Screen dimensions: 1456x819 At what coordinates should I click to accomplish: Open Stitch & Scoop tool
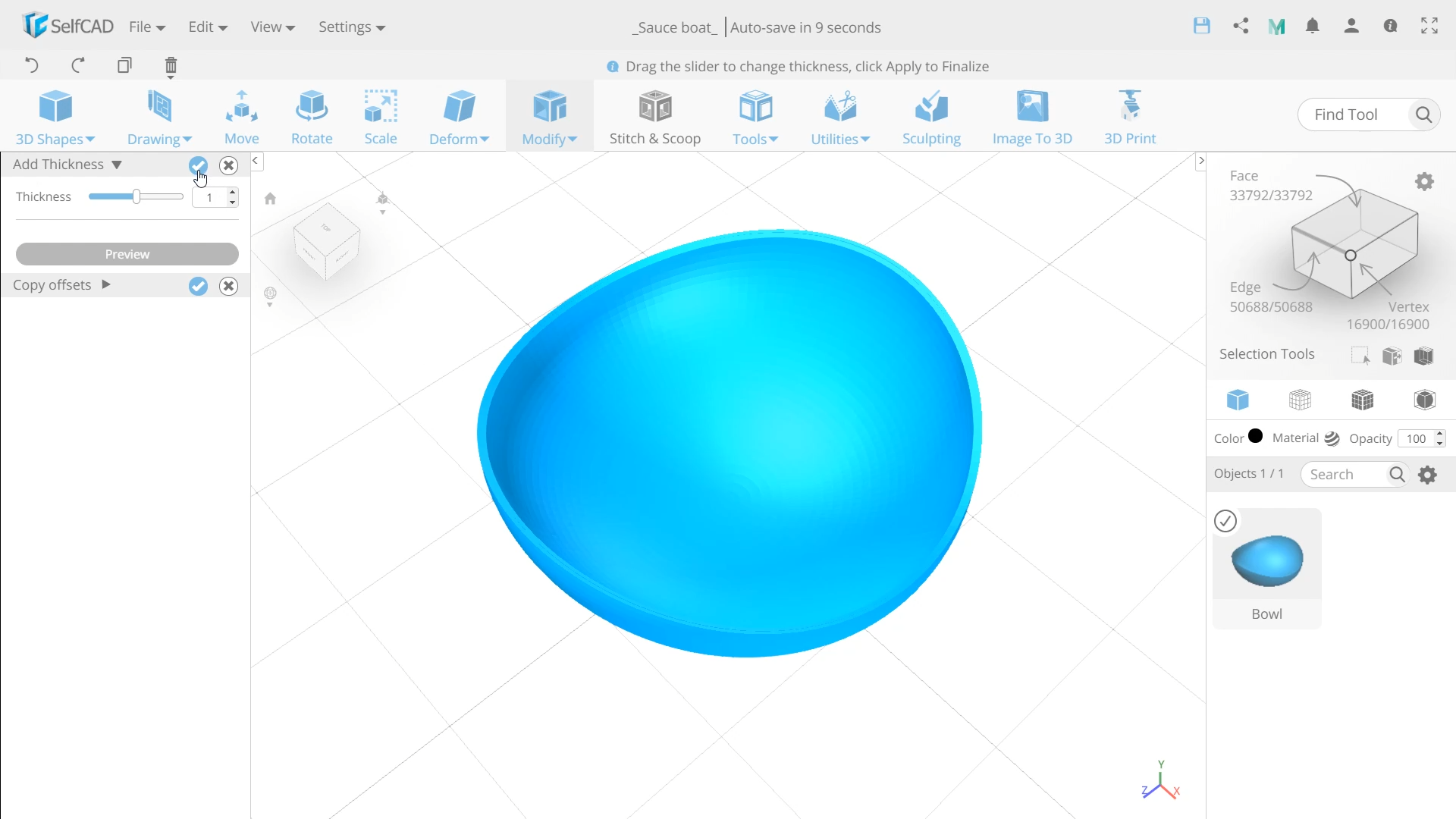[x=655, y=117]
